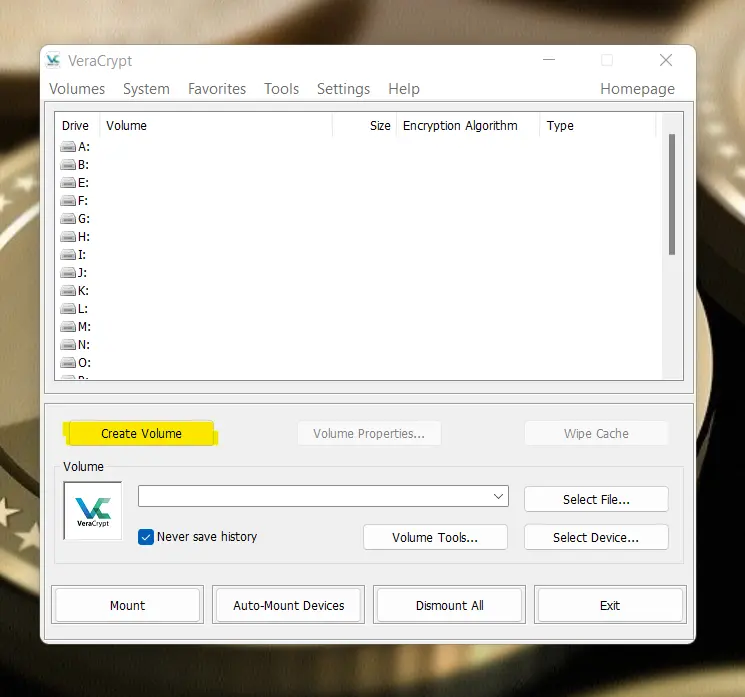Click the large VeraCrypt logo in Volume group
Screen dimensions: 745x697
click(93, 511)
